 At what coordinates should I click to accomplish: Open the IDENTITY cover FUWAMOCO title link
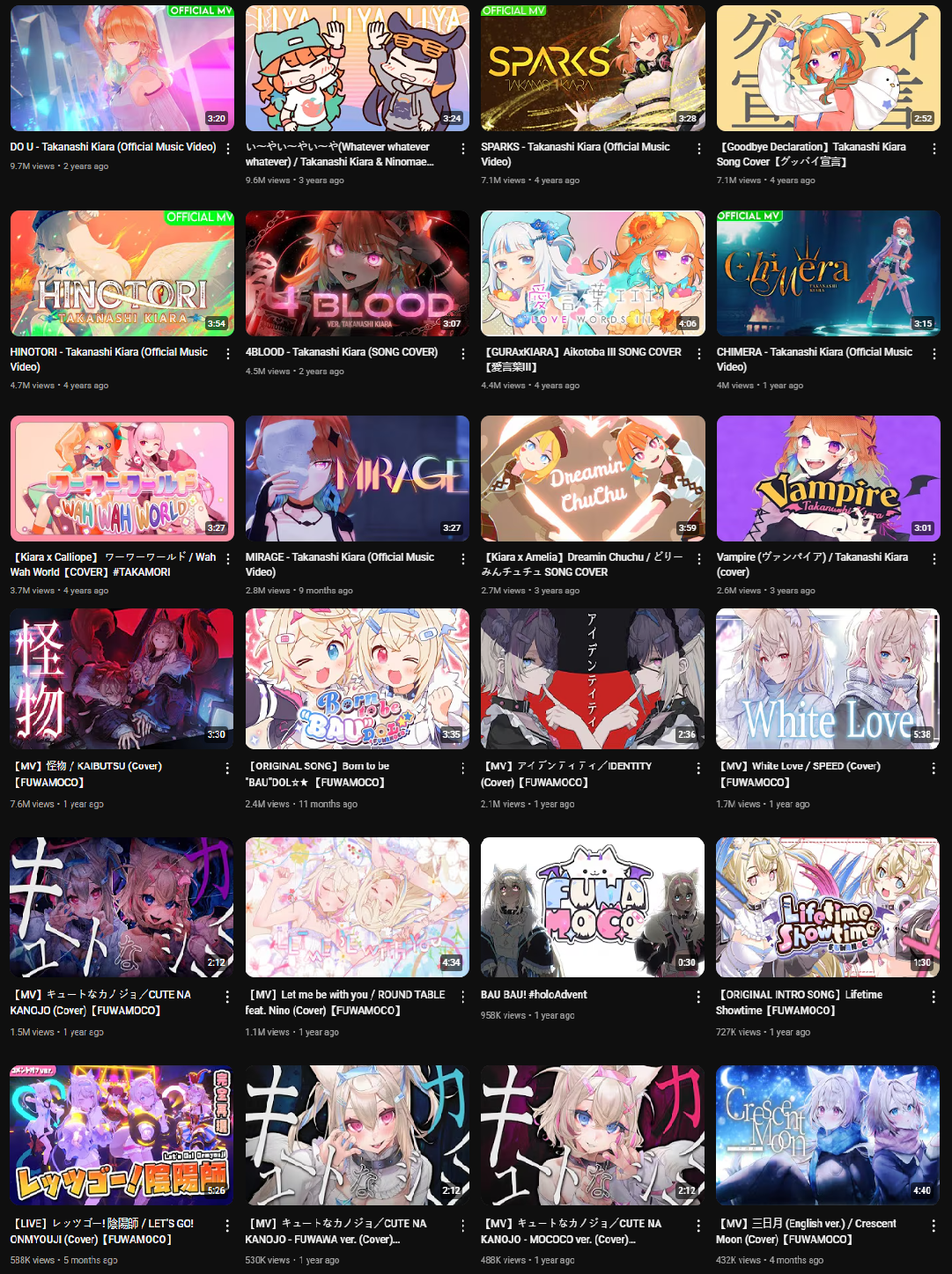click(567, 774)
